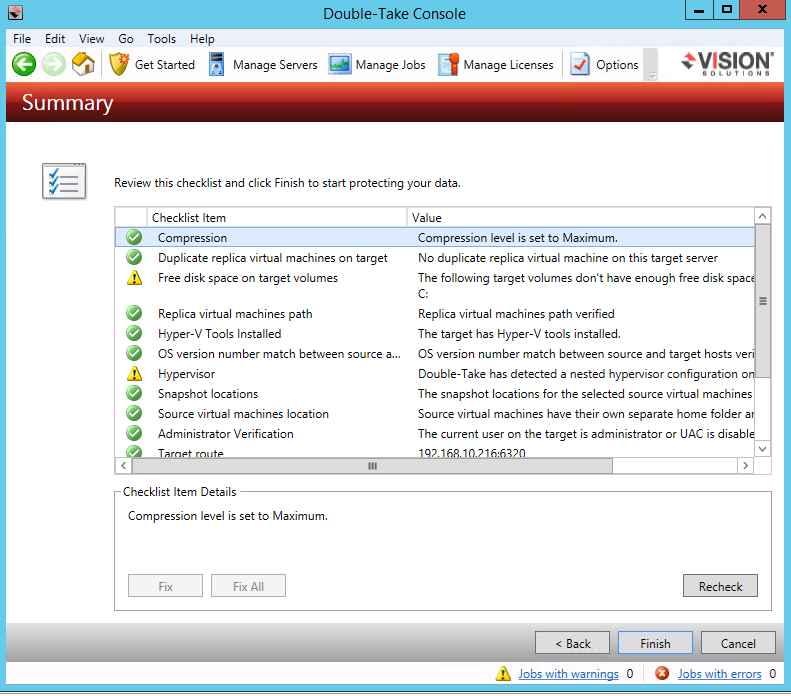Click the Fix All button
The width and height of the screenshot is (791, 696).
coord(248,586)
